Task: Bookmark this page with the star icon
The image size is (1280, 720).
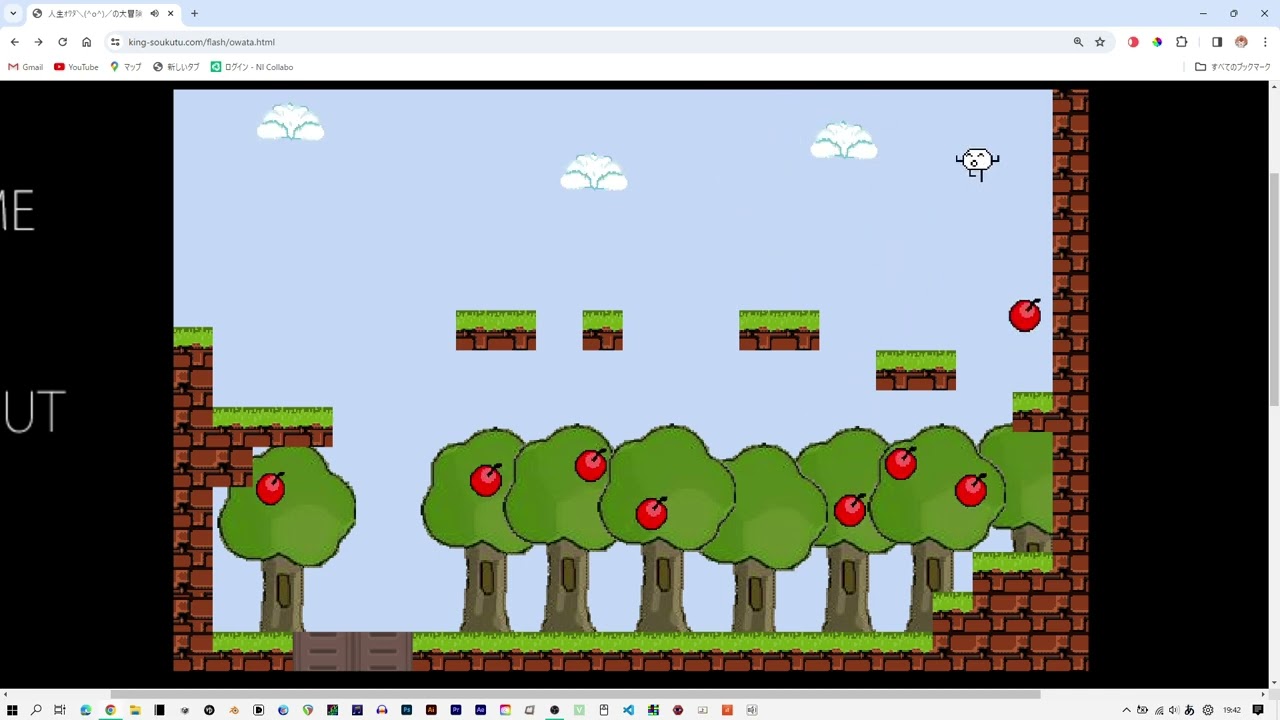Action: [1100, 42]
